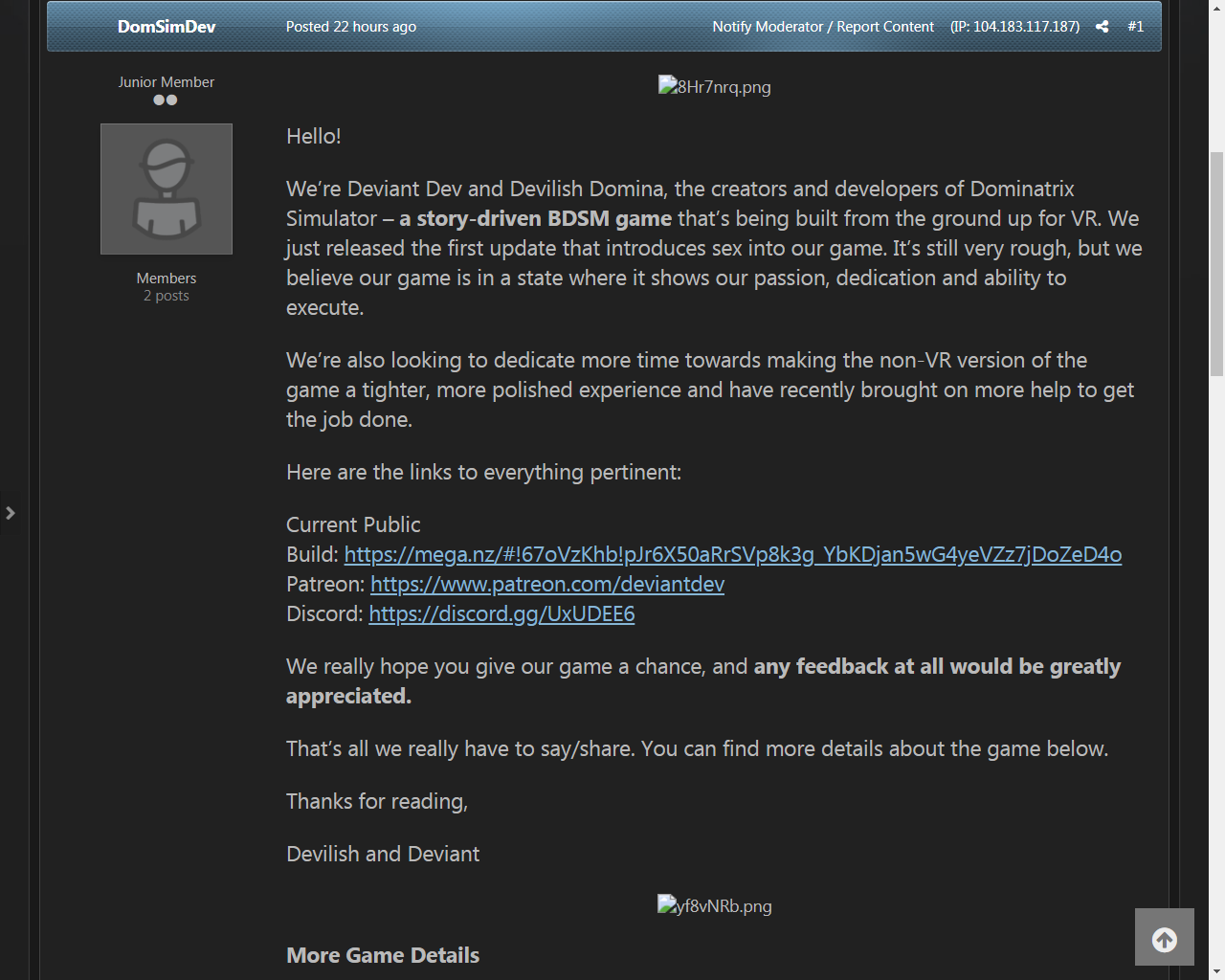The width and height of the screenshot is (1225, 980).
Task: Click the Thanks for reading, line
Action: click(x=377, y=801)
